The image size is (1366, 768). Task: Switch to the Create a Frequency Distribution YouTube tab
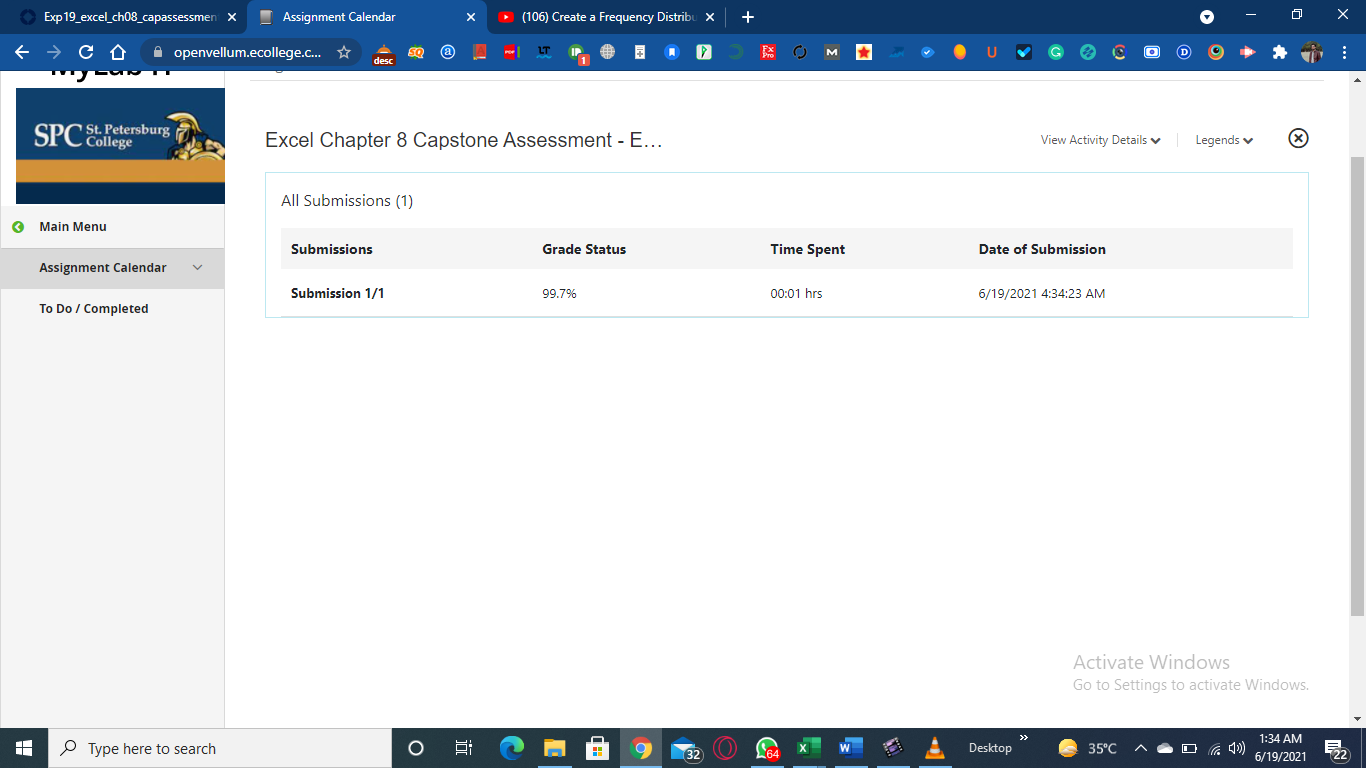pos(605,17)
